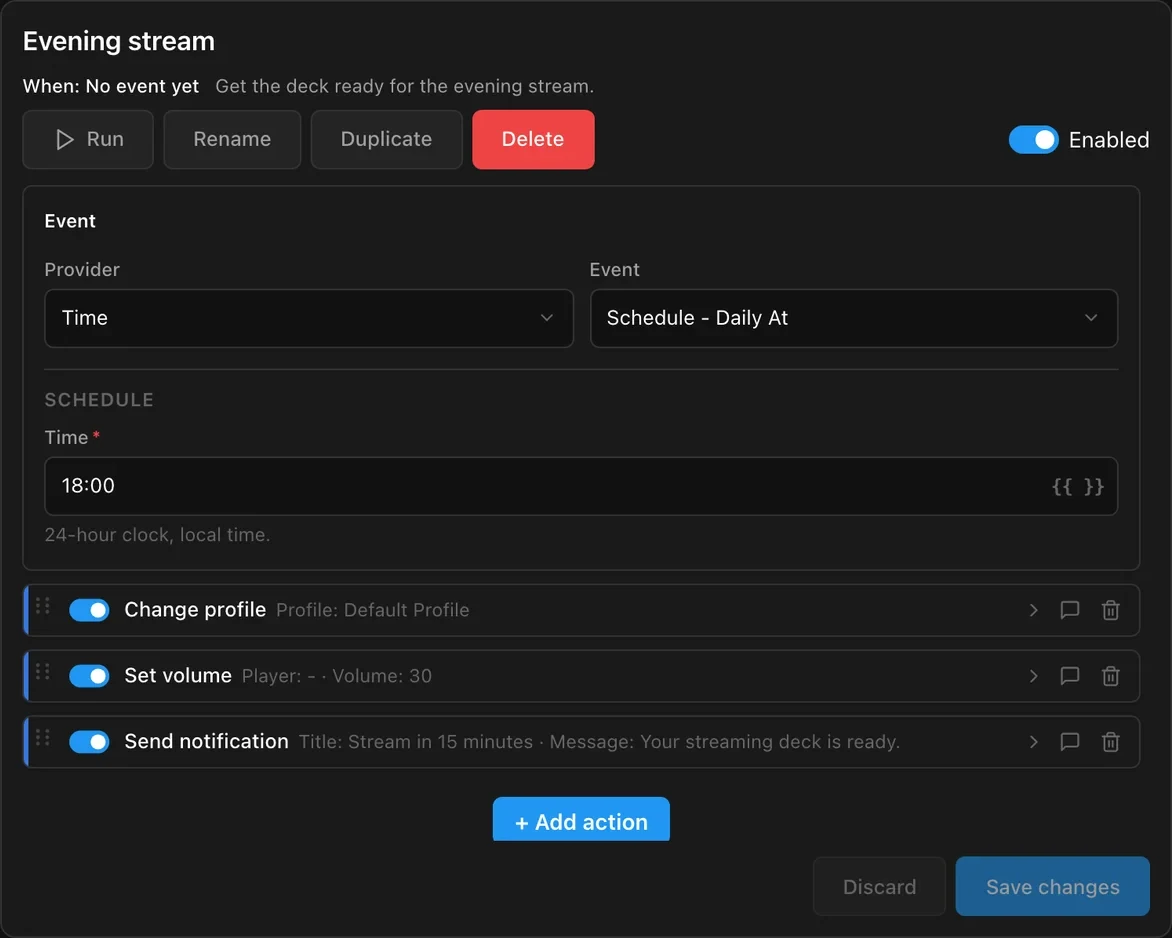Click 'Profile: Default Profile' summary text

pyautogui.click(x=372, y=610)
